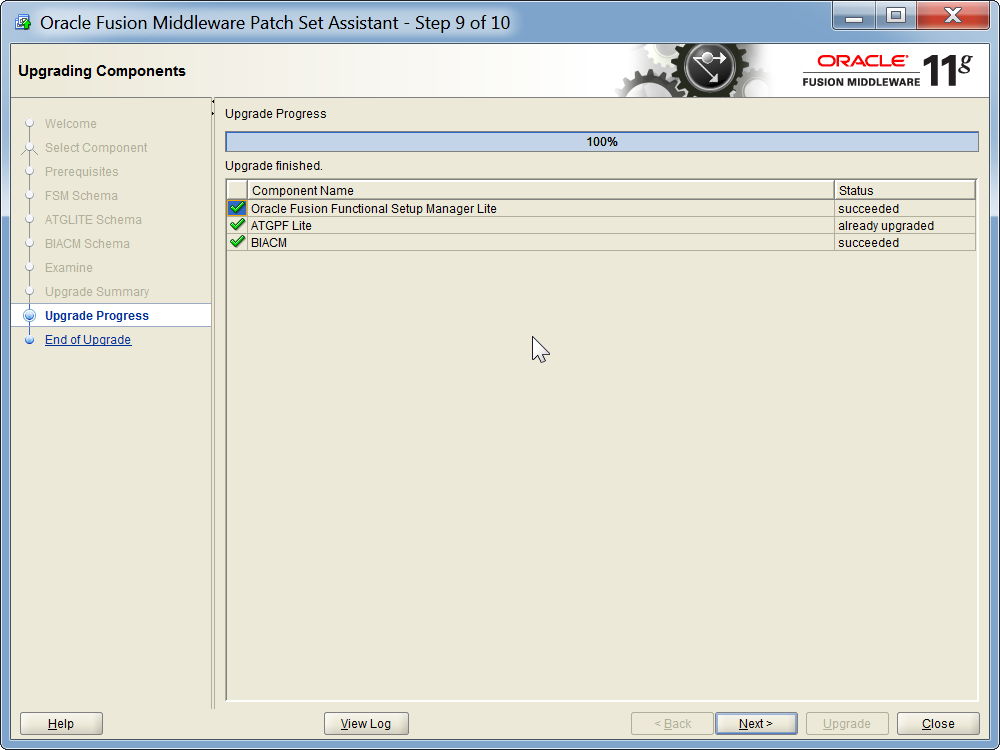The width and height of the screenshot is (1000, 750).
Task: Go to the next step with Next
Action: 756,724
